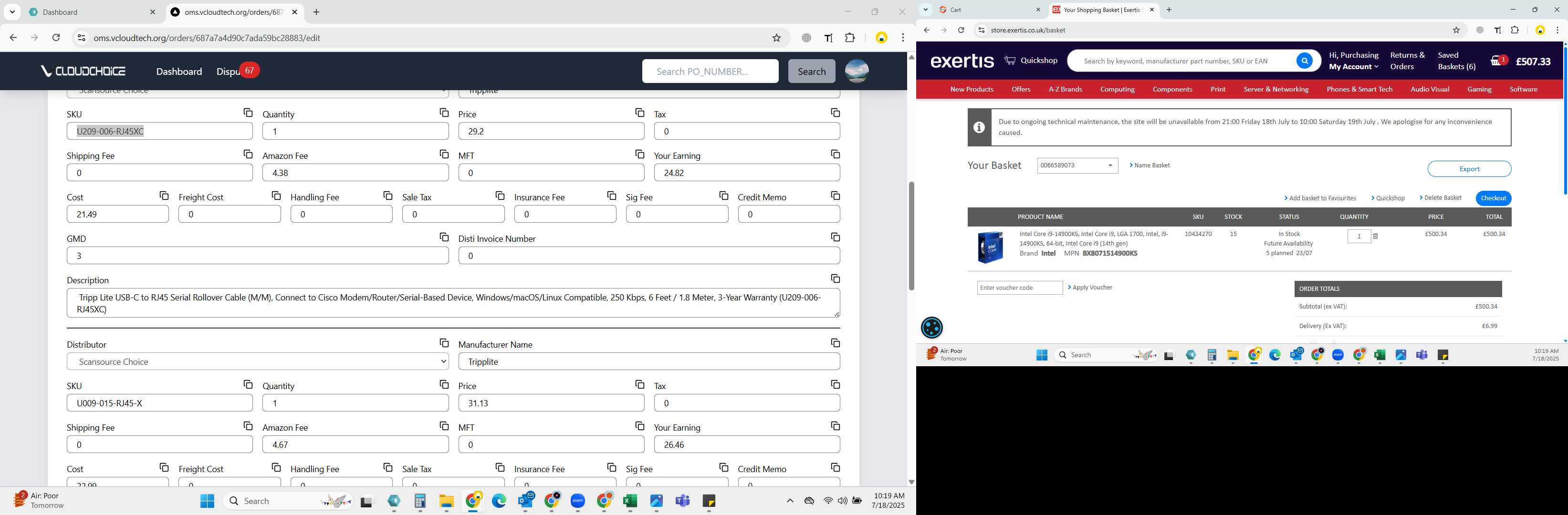Open Computing menu on Exertis
The height and width of the screenshot is (515, 1568).
click(x=1117, y=89)
